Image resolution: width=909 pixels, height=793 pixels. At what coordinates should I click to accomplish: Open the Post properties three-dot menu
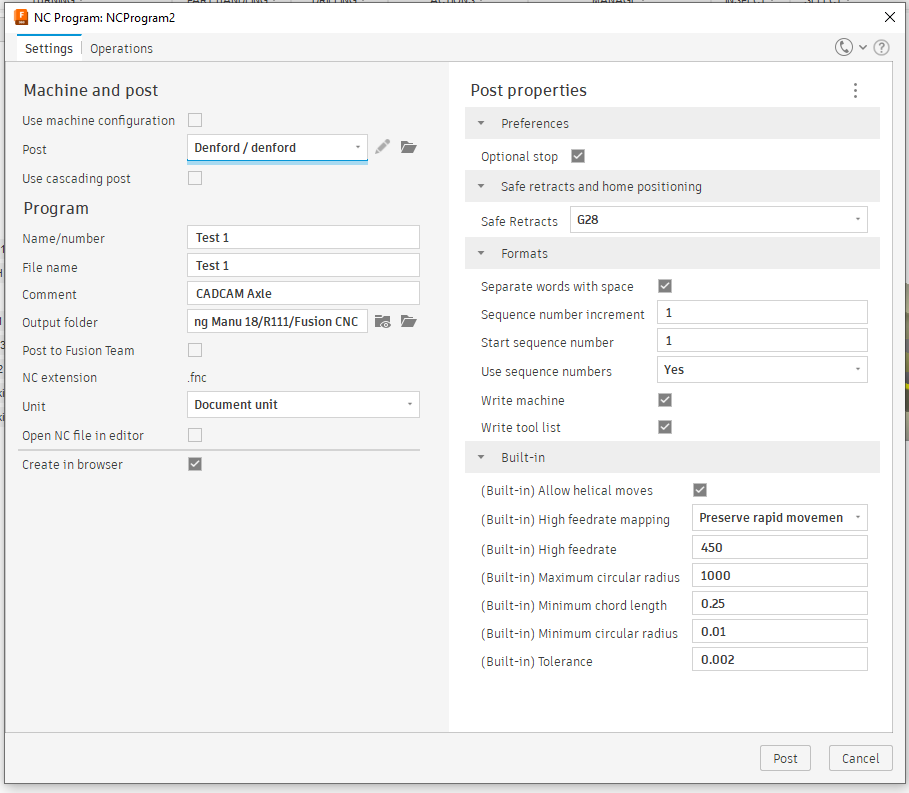855,90
